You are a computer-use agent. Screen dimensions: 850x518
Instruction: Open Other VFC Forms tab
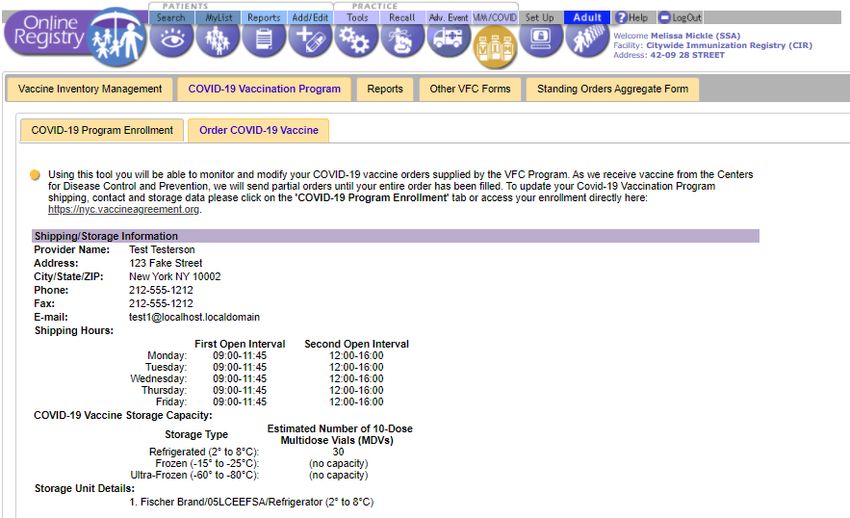470,89
